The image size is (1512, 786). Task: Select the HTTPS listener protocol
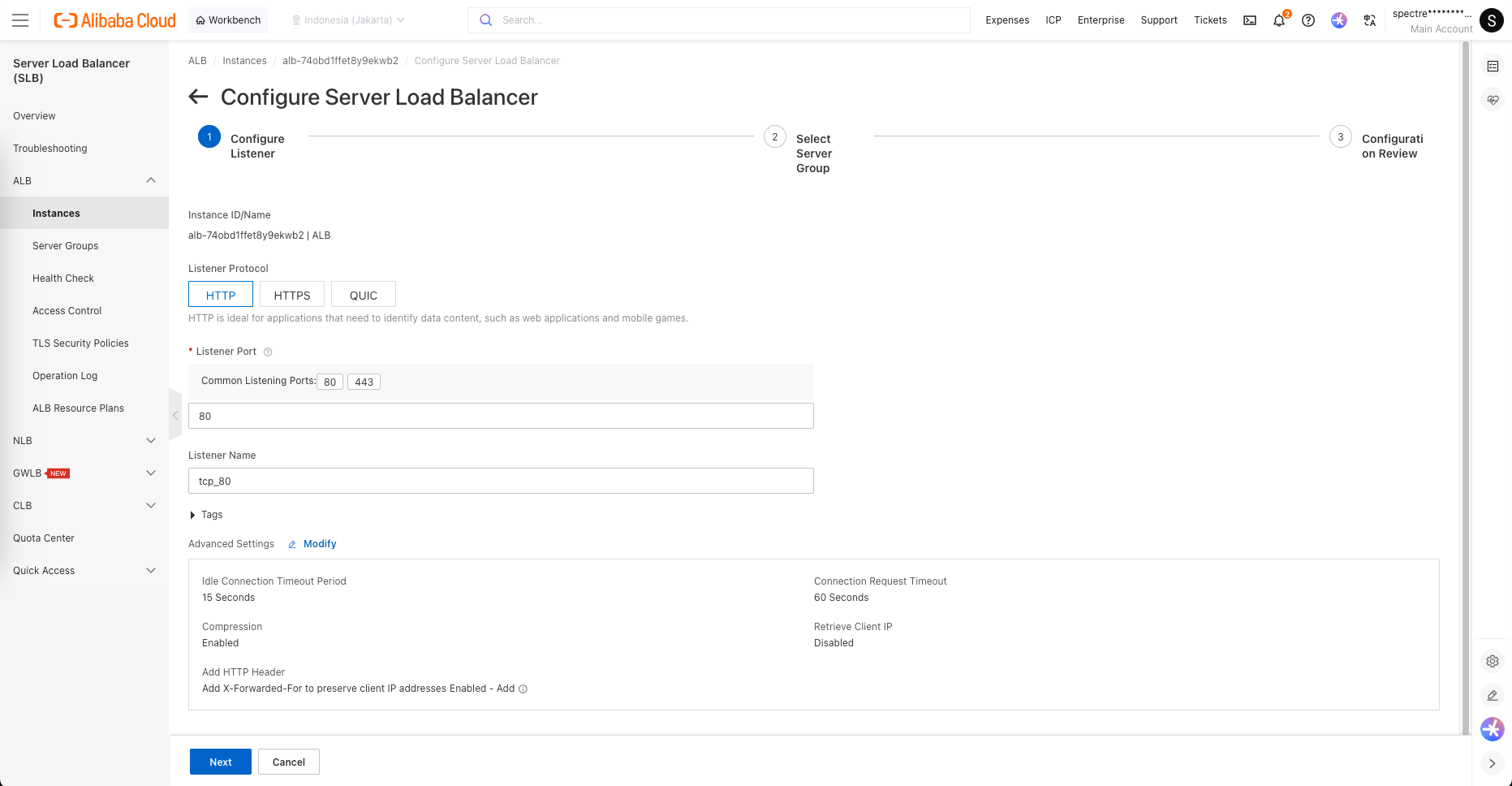[x=292, y=295]
